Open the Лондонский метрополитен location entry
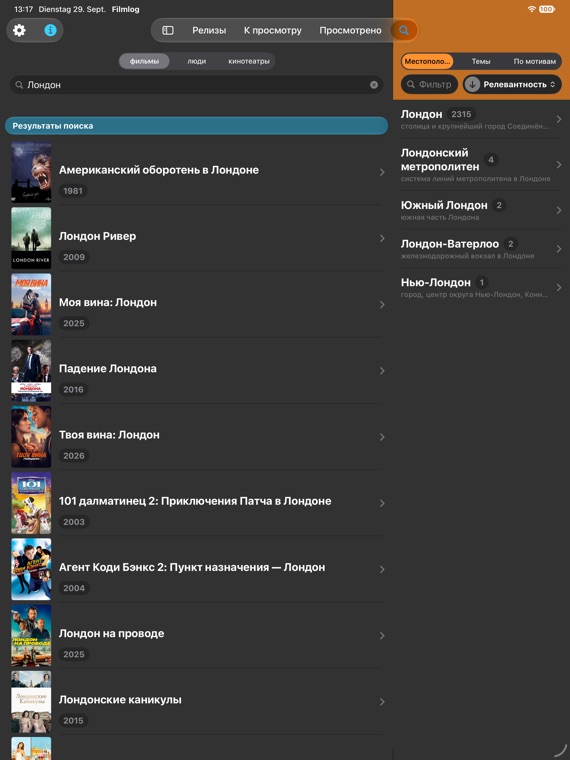Viewport: 570px width, 760px height. (481, 165)
